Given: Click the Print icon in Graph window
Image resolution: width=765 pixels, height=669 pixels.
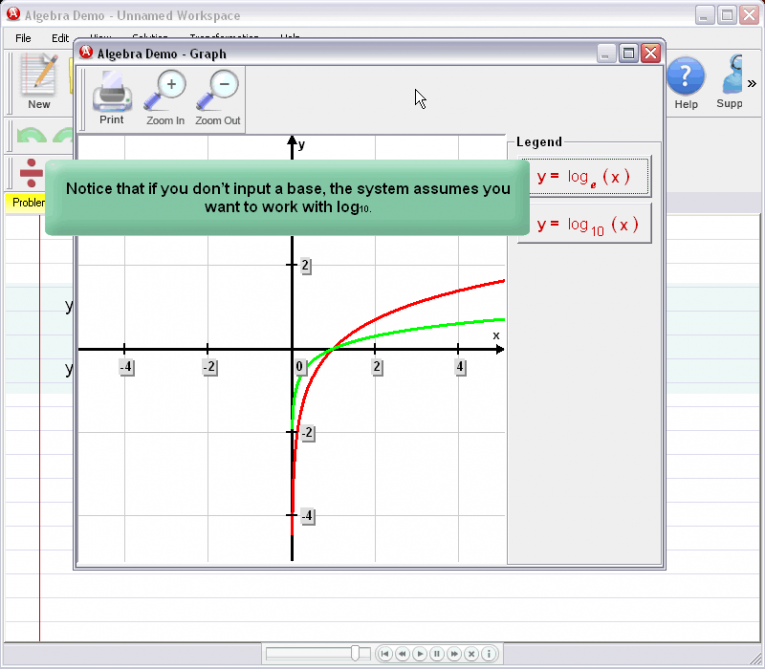Looking at the screenshot, I should 112,98.
